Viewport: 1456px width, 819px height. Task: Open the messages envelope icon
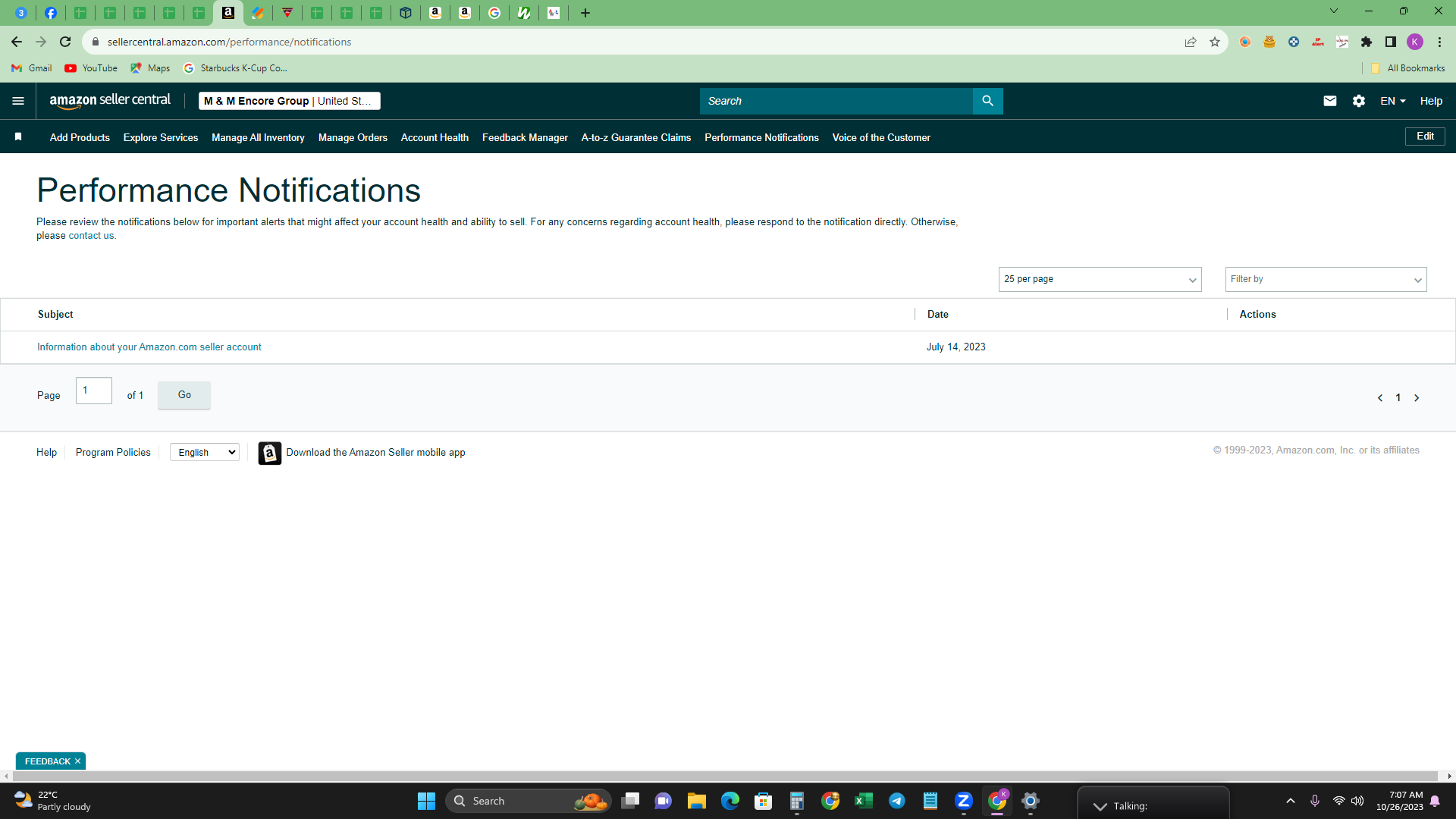coord(1330,101)
